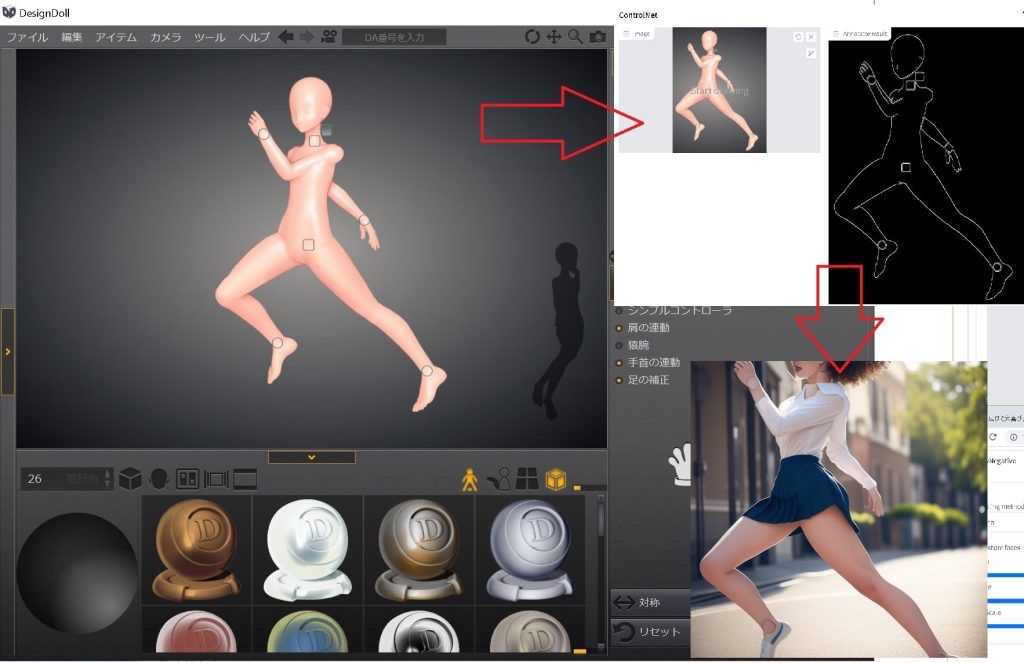This screenshot has width=1024, height=663.
Task: Click the ControlNet image tab label
Action: coord(637,33)
